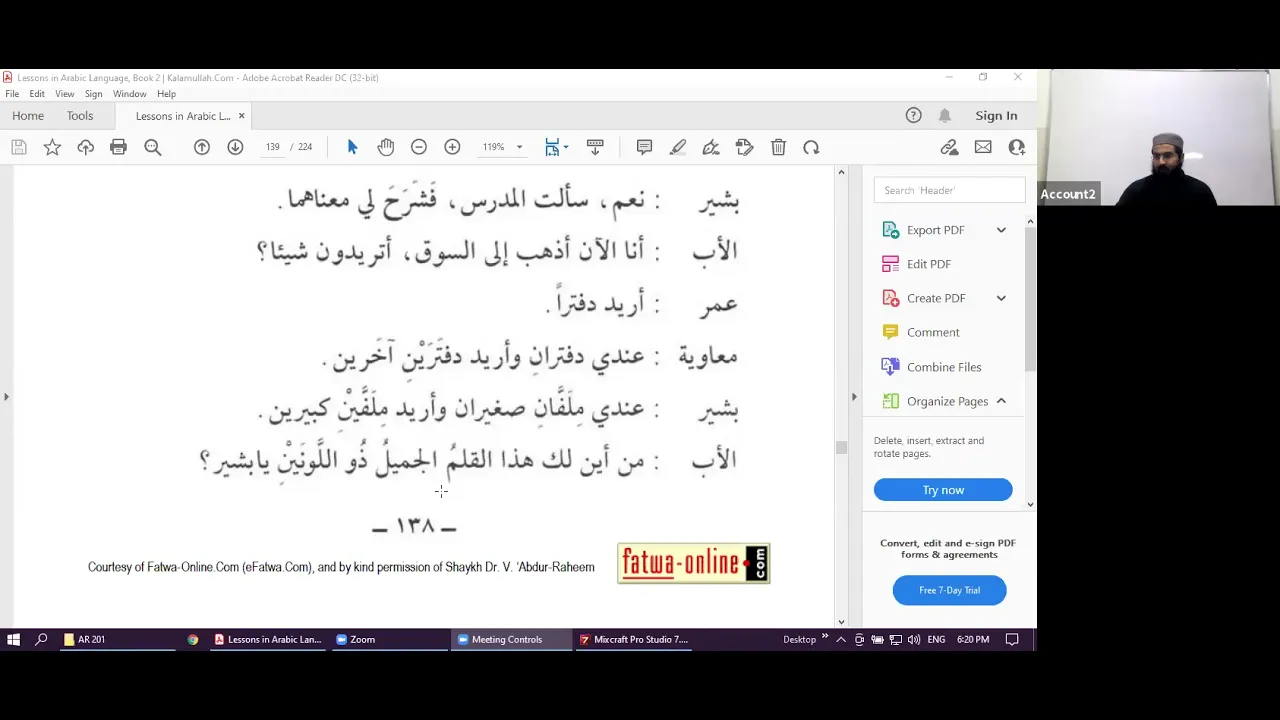Viewport: 1280px width, 720px height.
Task: Open the taskbar volume speaker icon
Action: pyautogui.click(x=913, y=639)
